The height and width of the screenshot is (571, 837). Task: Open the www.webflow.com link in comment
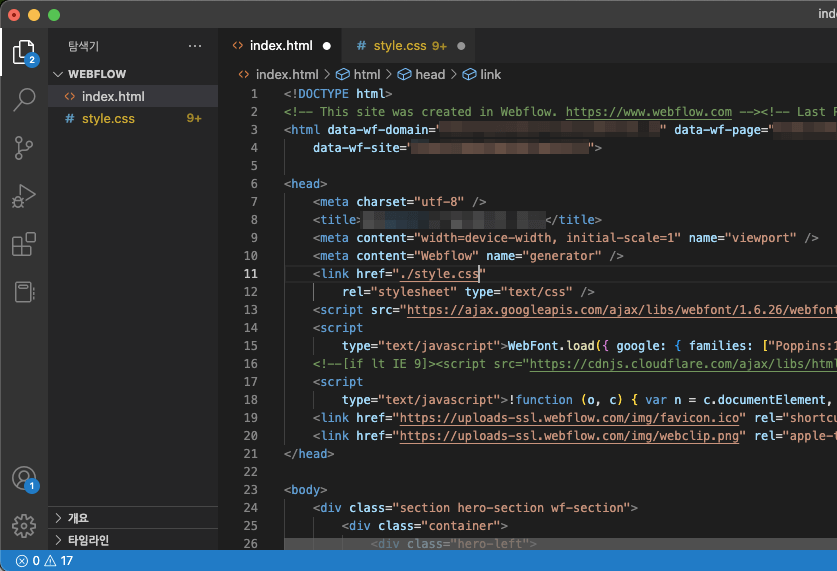pos(649,112)
